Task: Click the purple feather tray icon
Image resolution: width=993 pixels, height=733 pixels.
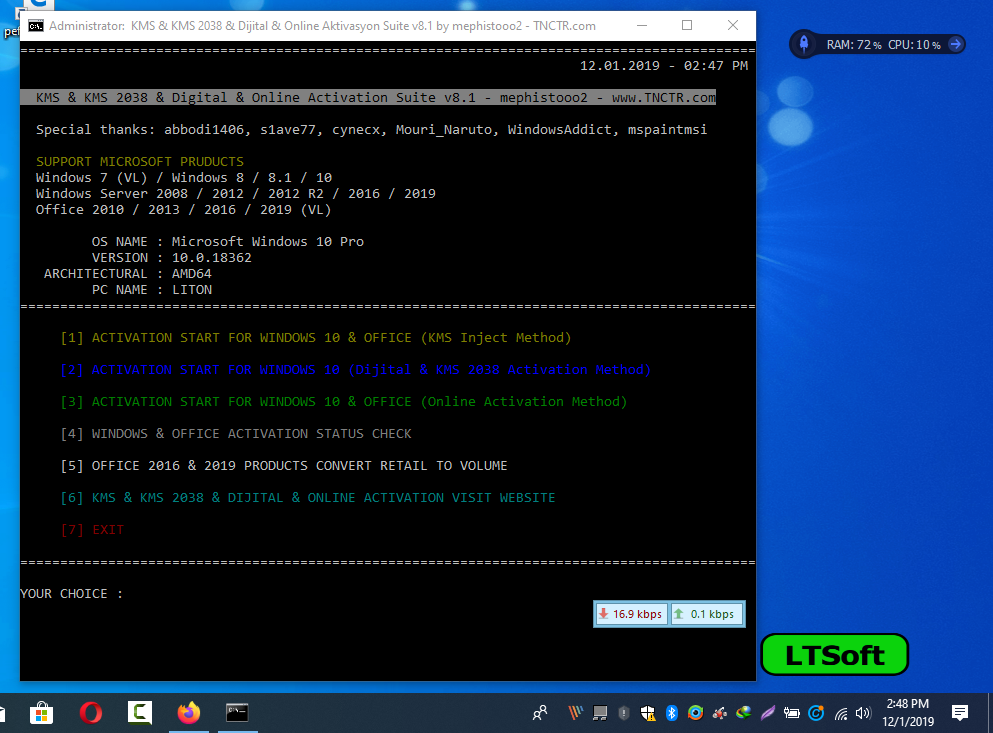Action: [x=768, y=713]
